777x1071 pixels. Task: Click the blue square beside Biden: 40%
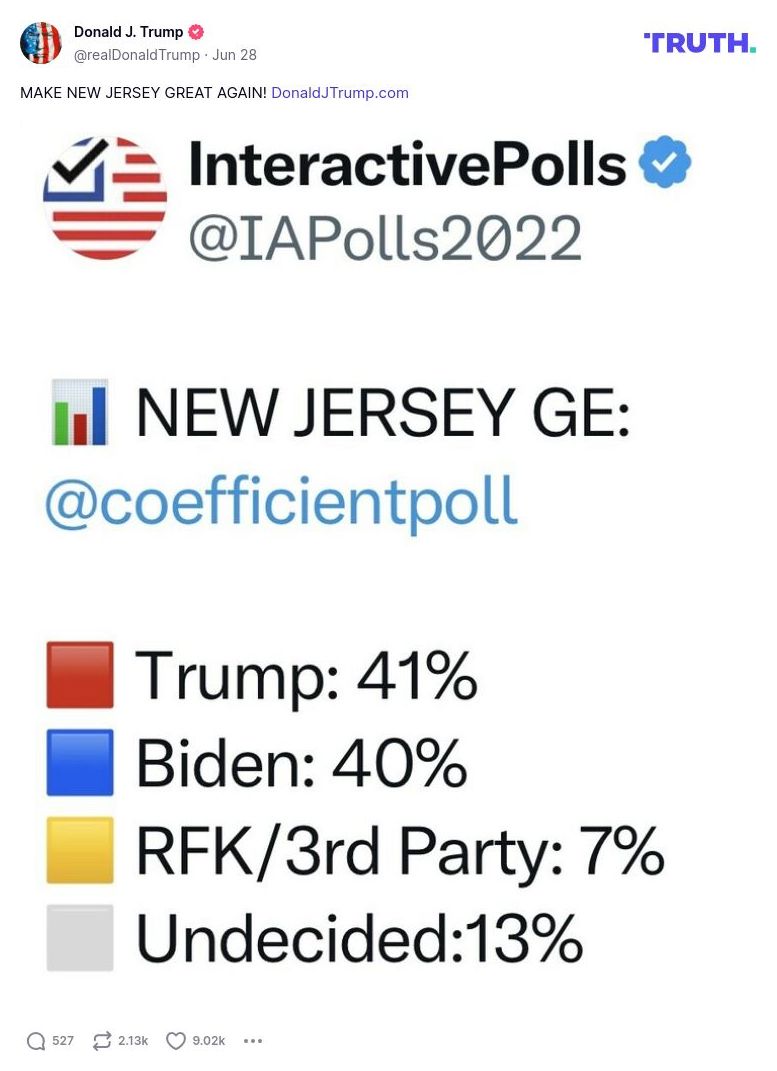(80, 763)
